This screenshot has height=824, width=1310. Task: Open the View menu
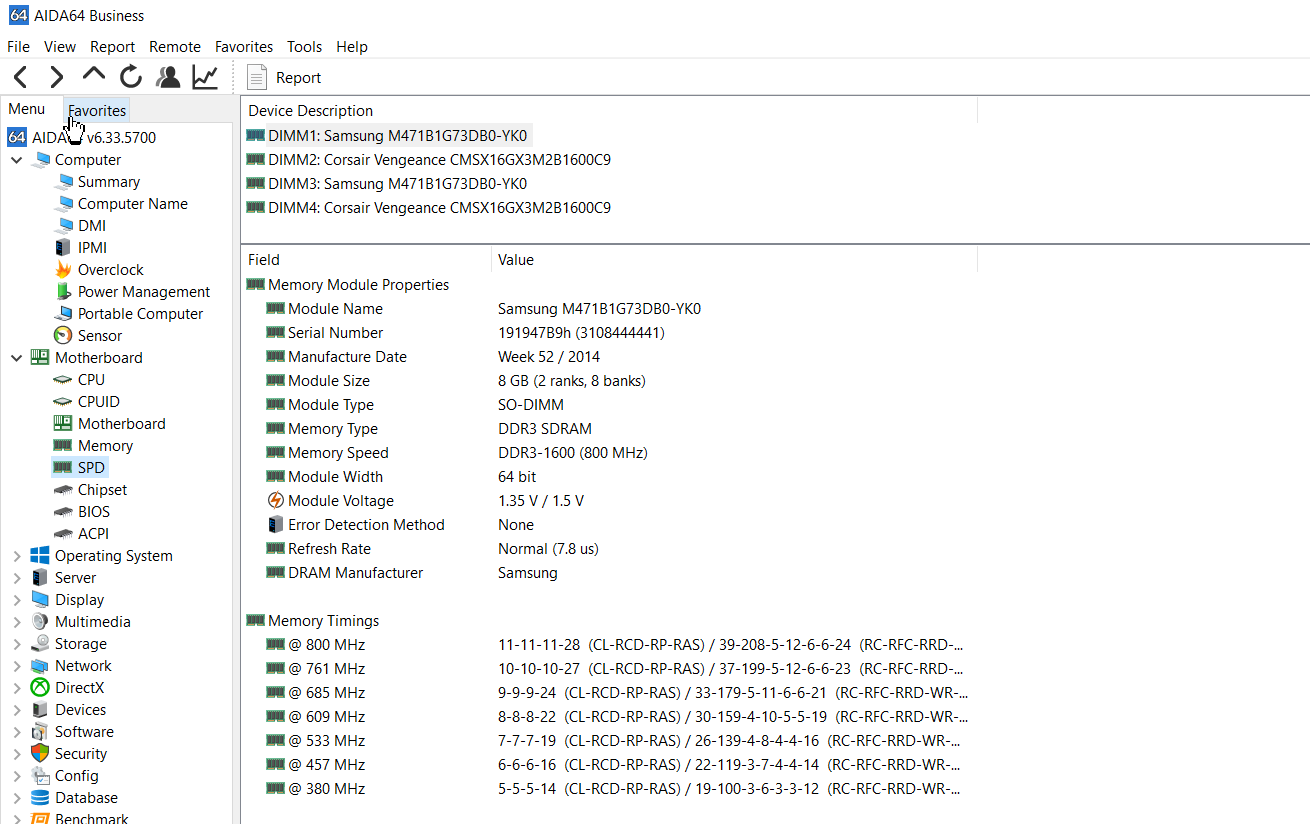coord(60,46)
